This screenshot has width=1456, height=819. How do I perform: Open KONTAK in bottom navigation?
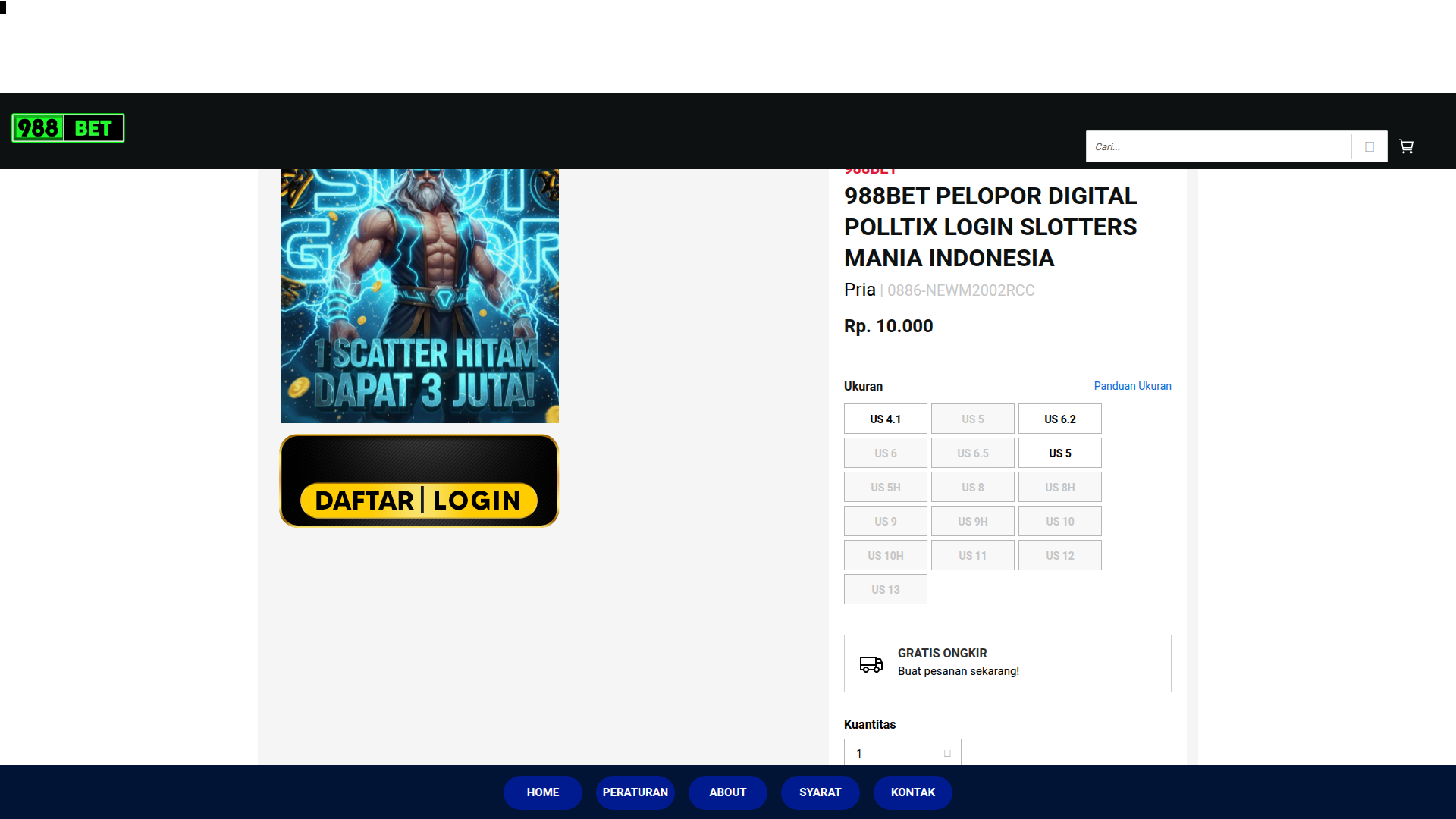pos(913,792)
